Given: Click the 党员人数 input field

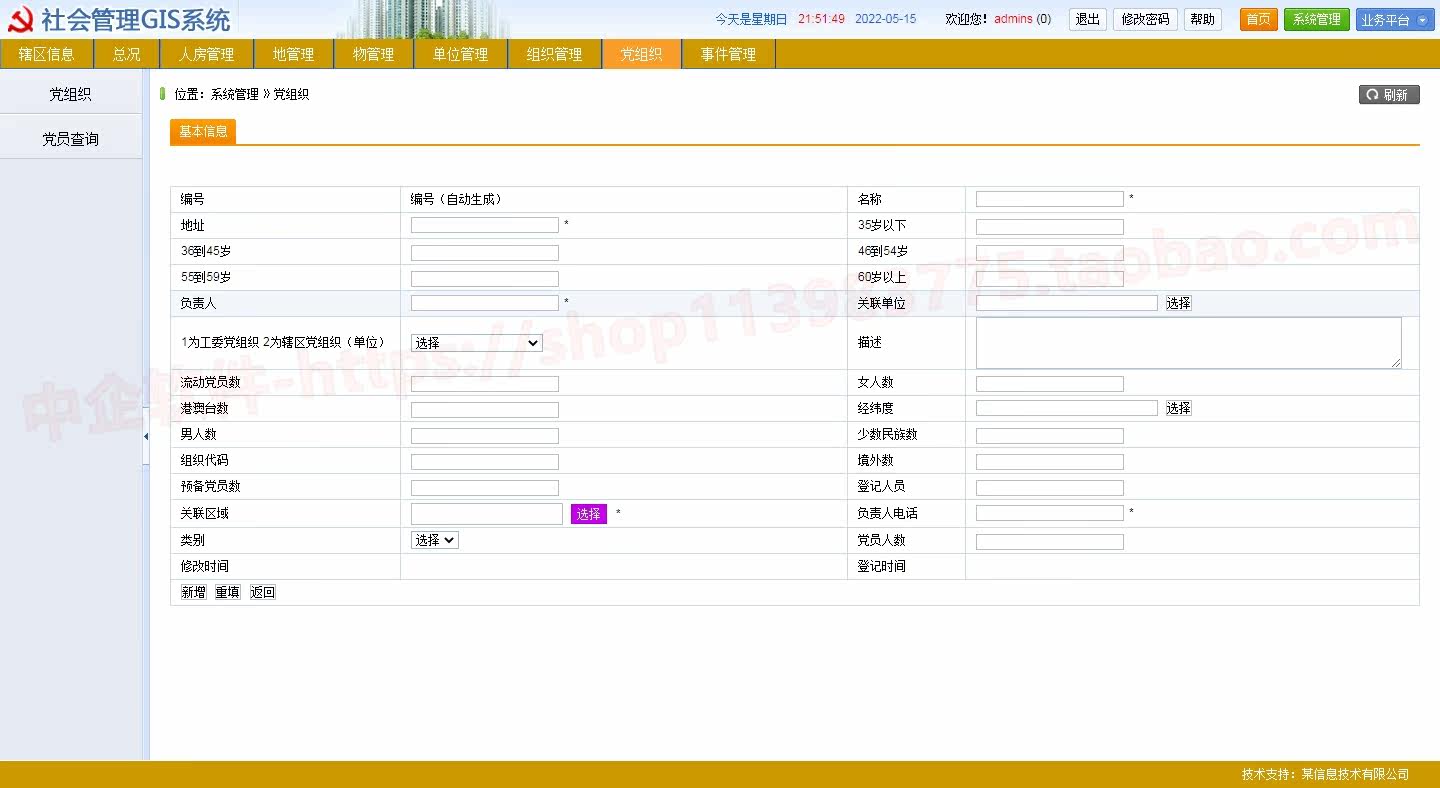Looking at the screenshot, I should click(x=1050, y=542).
